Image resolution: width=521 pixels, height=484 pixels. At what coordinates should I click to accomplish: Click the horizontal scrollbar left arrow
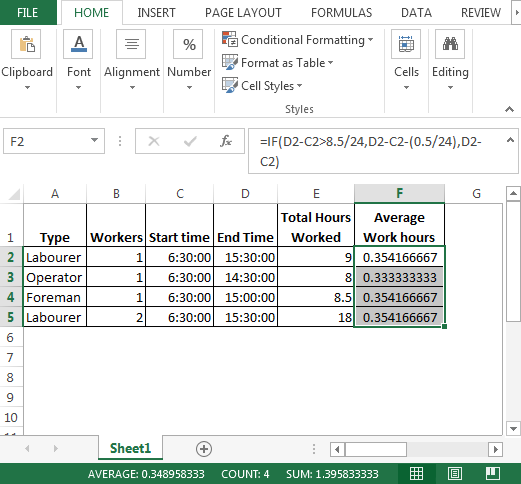337,449
